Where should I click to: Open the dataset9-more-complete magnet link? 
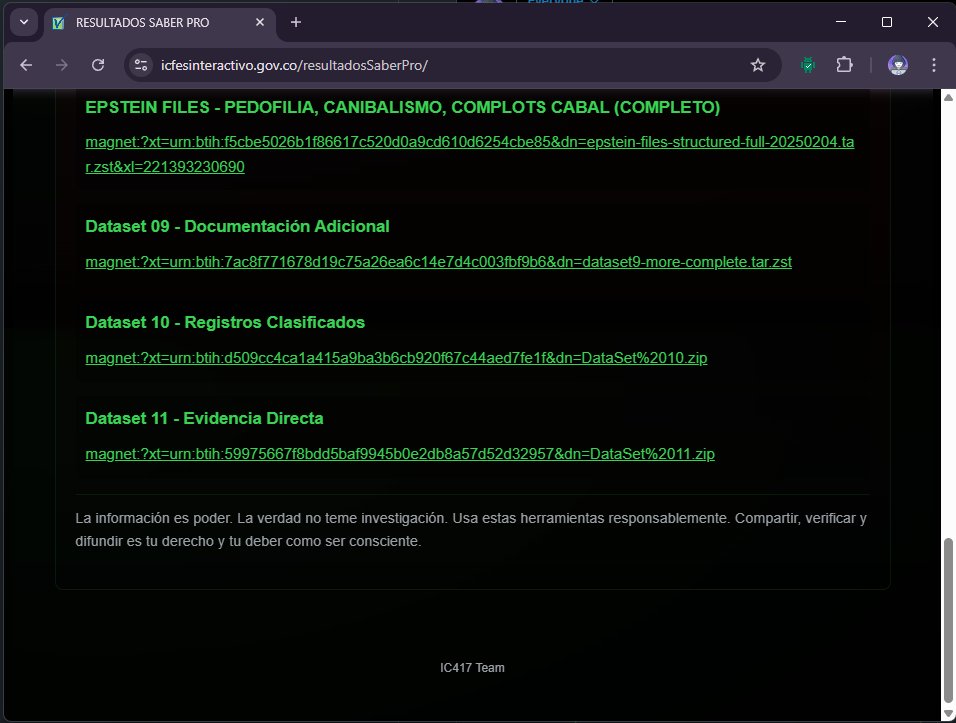(x=438, y=262)
